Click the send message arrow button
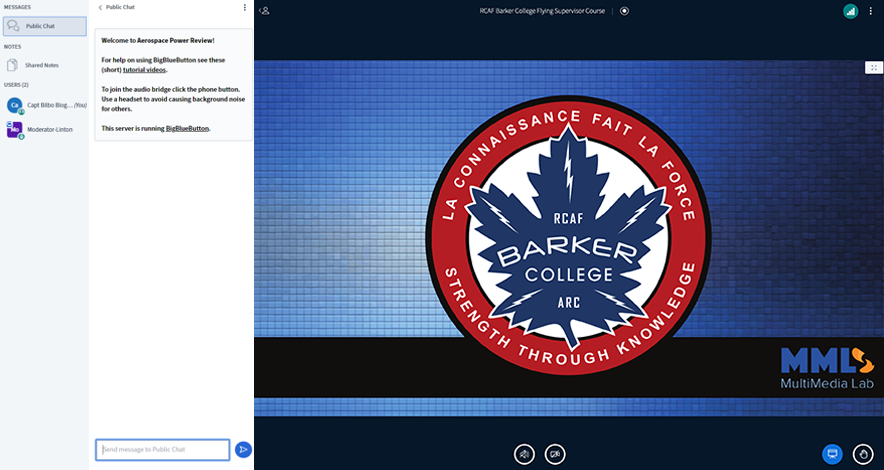Image resolution: width=884 pixels, height=470 pixels. (243, 450)
